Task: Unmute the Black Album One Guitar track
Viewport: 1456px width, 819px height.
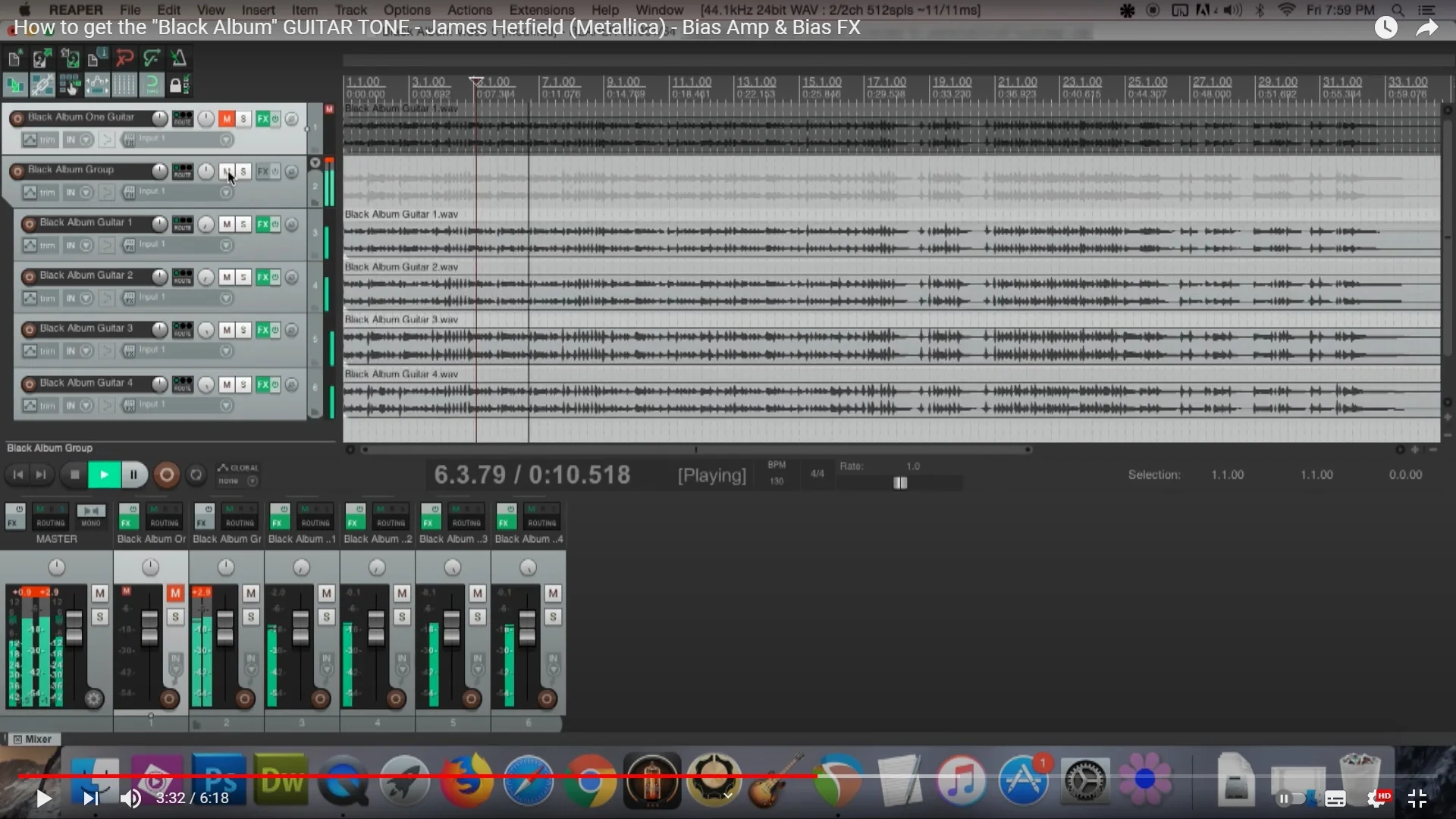Action: (x=226, y=119)
